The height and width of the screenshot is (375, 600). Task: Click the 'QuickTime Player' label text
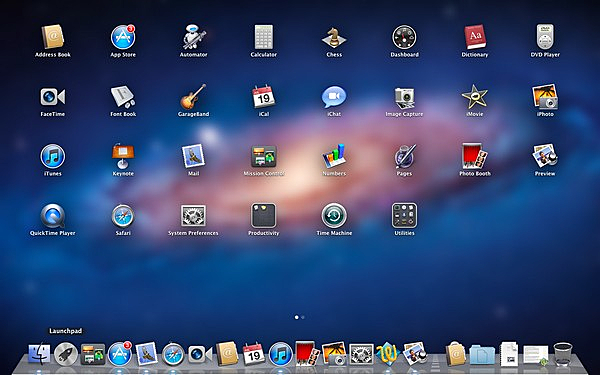(53, 233)
